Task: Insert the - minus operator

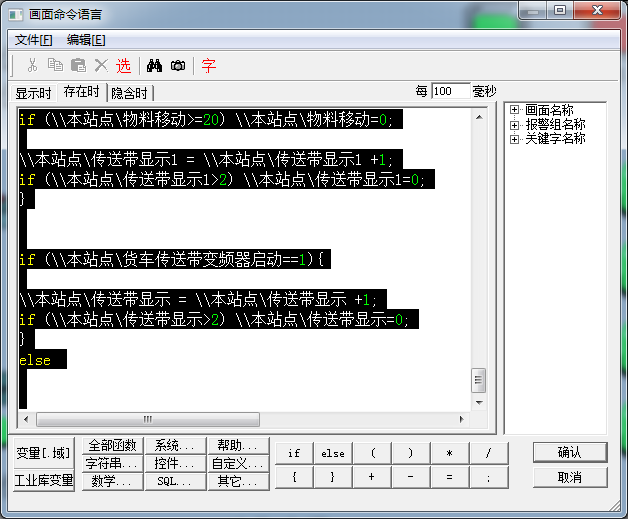Action: [x=411, y=477]
